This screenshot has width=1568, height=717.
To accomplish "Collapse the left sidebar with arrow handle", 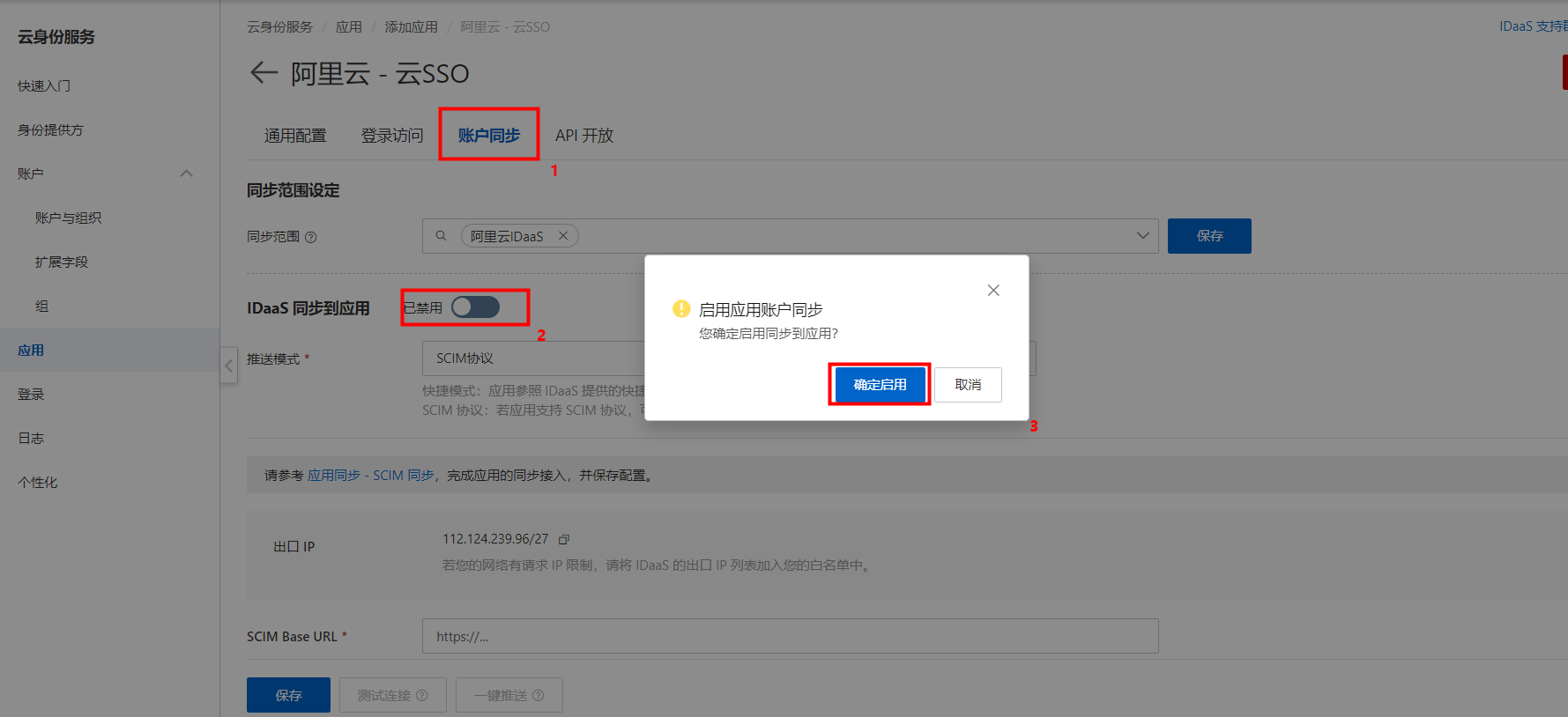I will [x=228, y=365].
